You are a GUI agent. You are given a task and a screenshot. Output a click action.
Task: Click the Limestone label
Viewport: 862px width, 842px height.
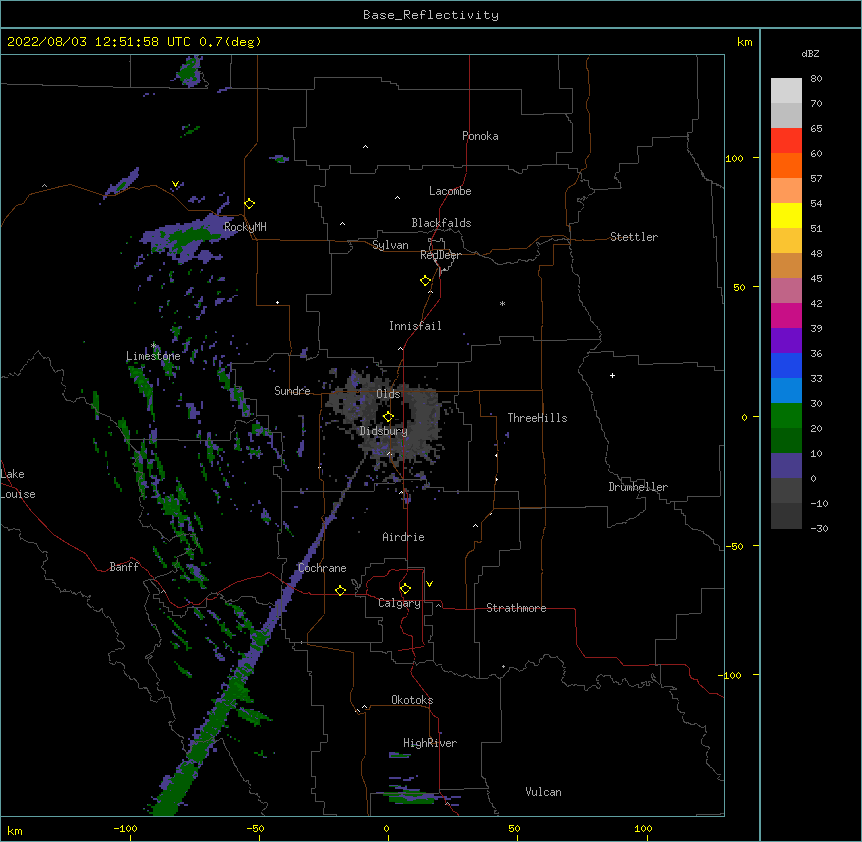pos(153,356)
